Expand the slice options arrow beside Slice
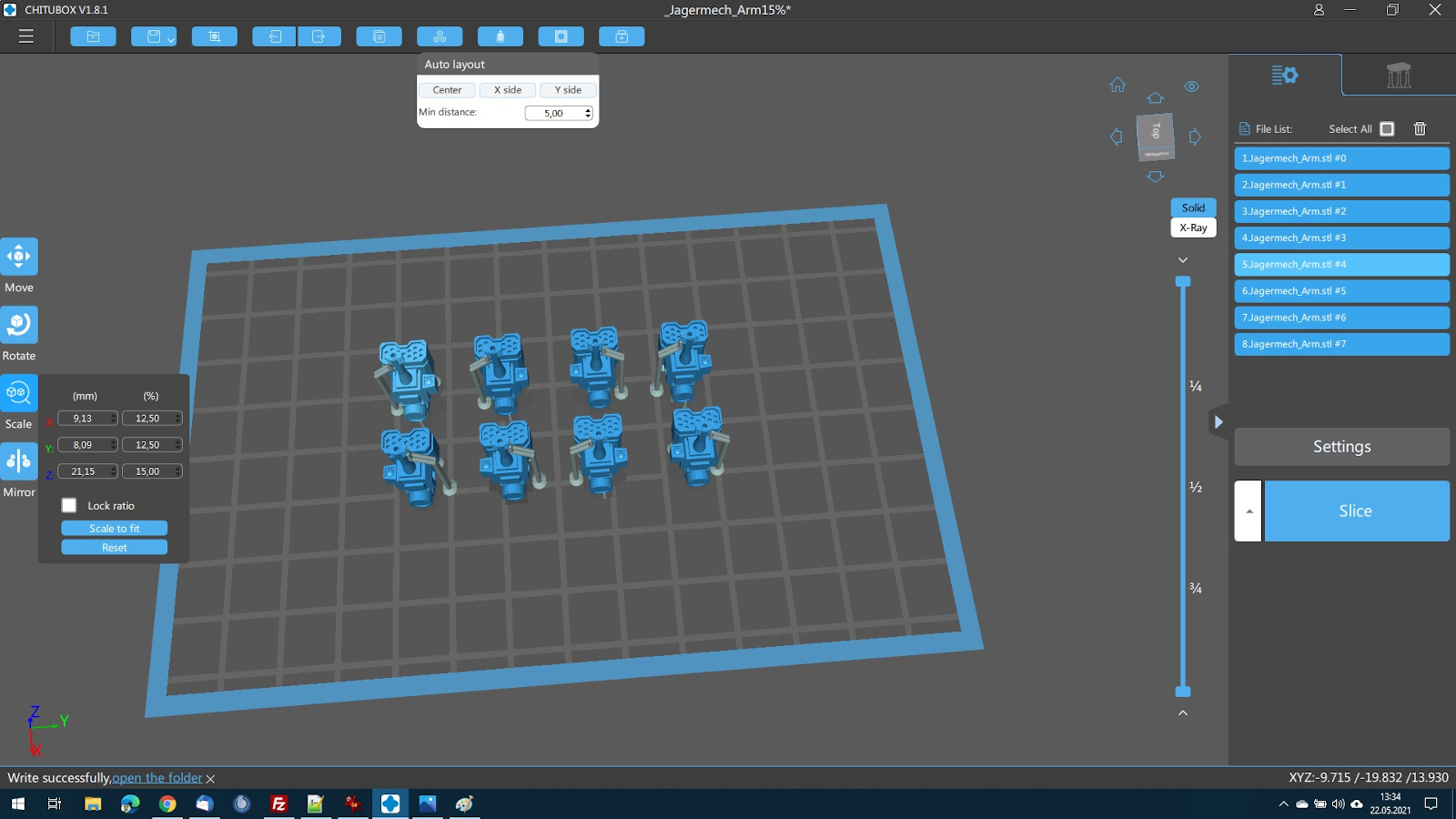This screenshot has height=819, width=1456. click(1249, 511)
